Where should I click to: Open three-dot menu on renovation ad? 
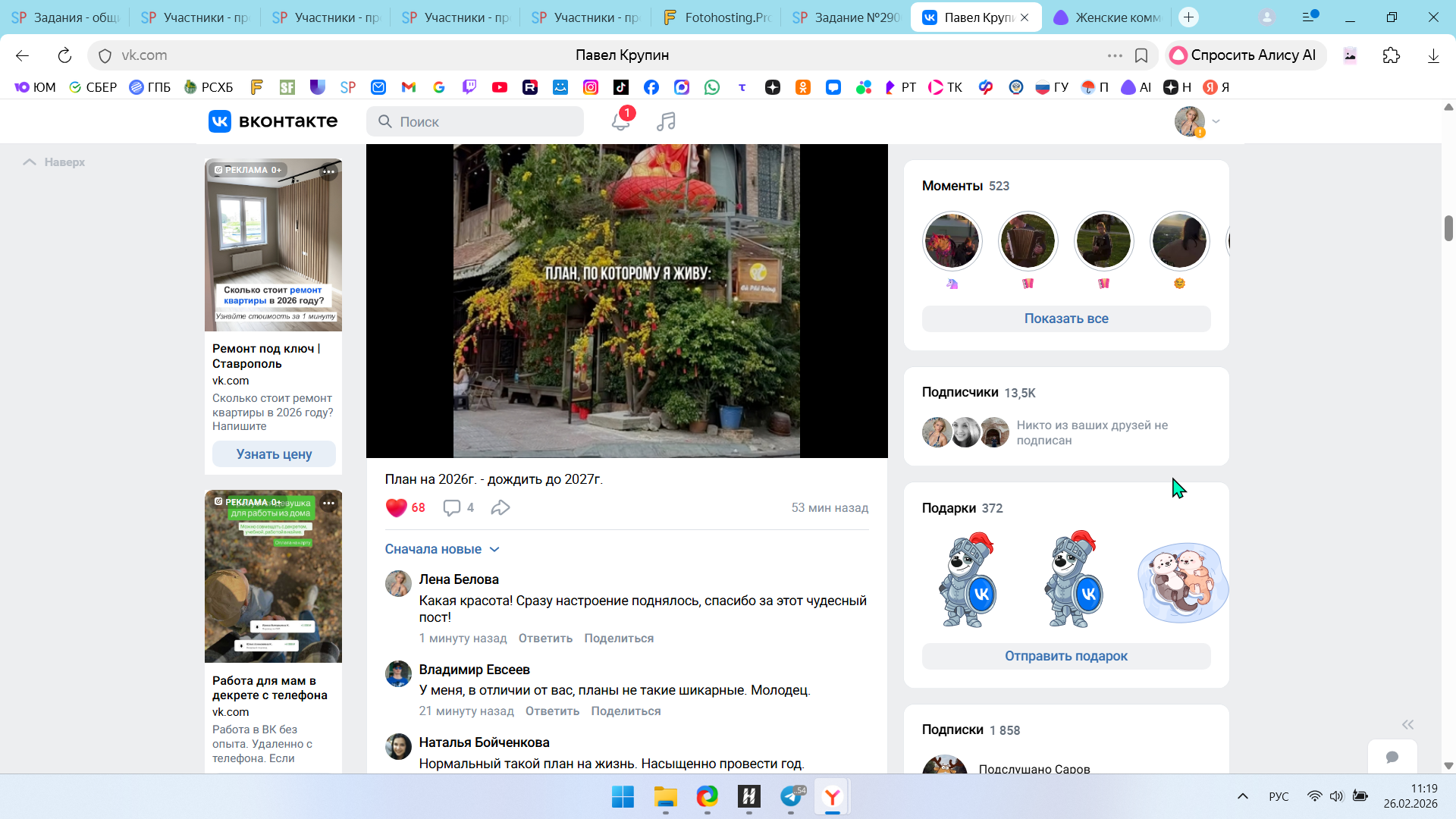(x=328, y=171)
